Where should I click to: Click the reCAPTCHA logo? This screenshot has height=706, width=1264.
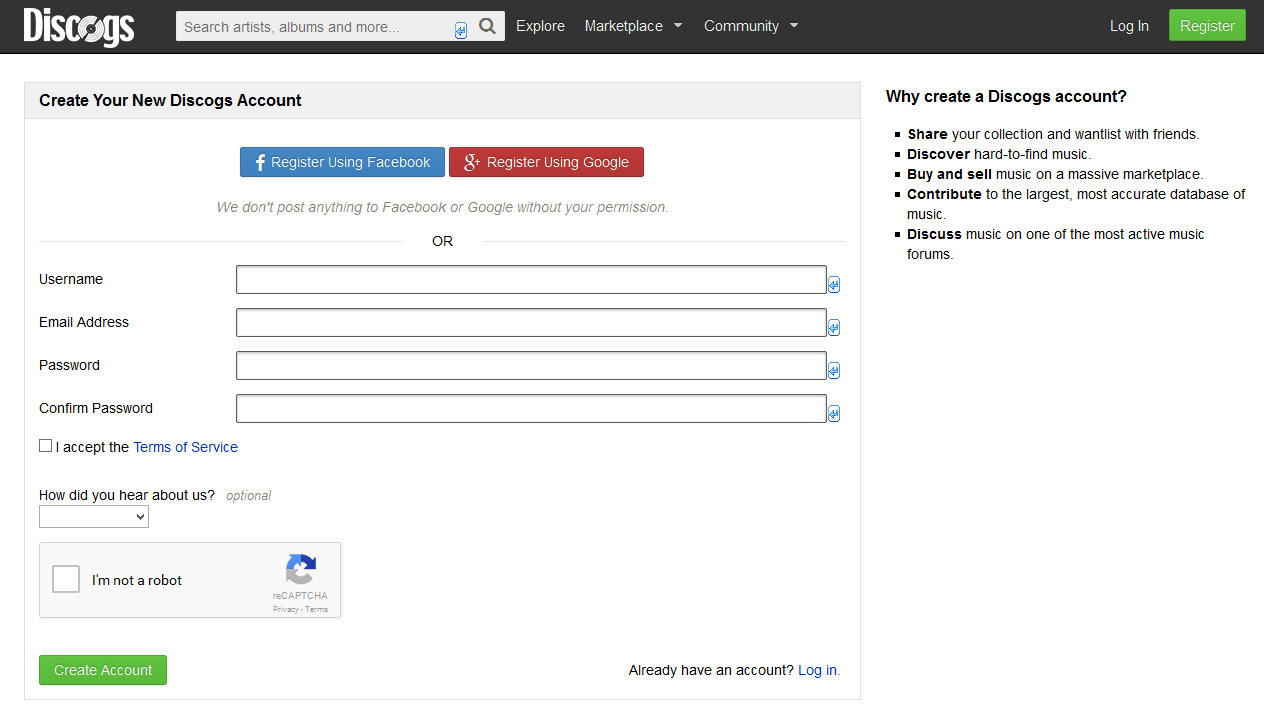(x=301, y=570)
